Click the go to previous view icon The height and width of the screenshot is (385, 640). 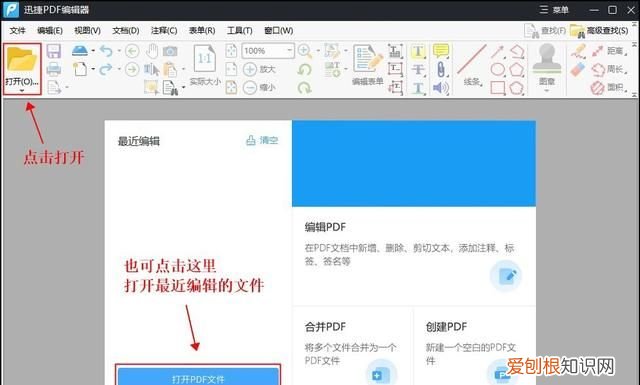131,51
